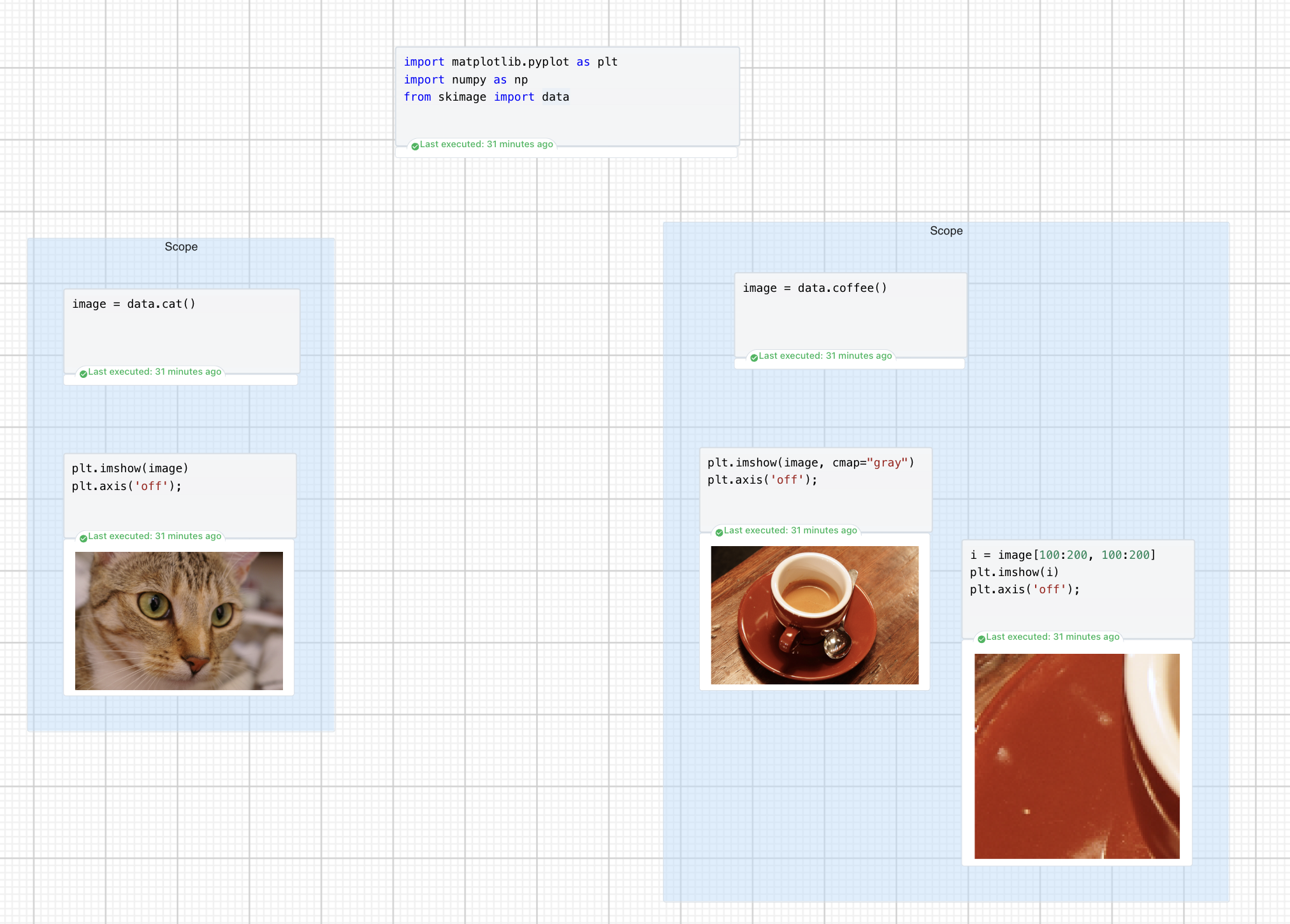
Task: Click the cat photo output
Action: point(179,621)
